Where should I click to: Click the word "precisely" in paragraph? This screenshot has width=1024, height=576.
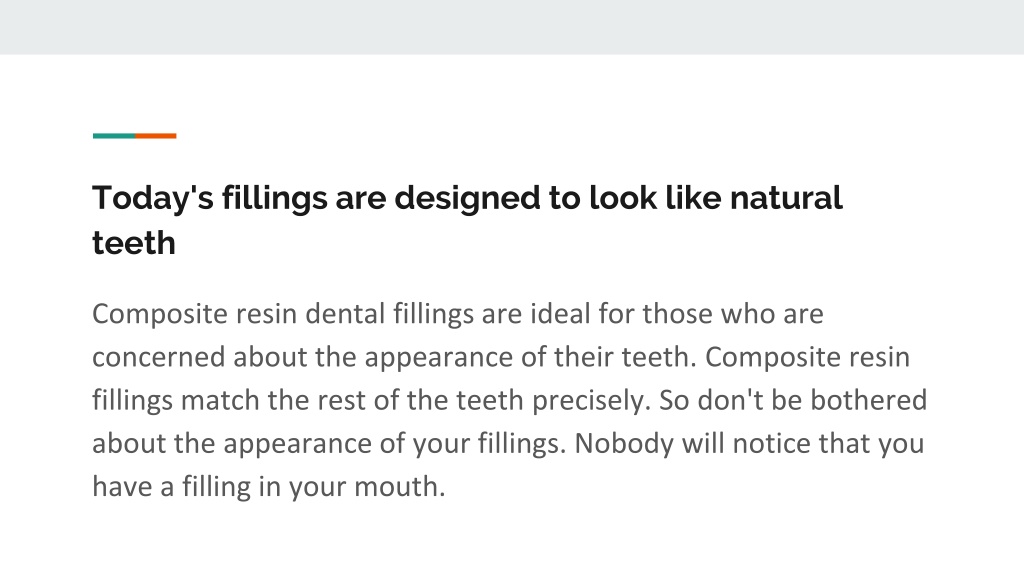[x=591, y=400]
